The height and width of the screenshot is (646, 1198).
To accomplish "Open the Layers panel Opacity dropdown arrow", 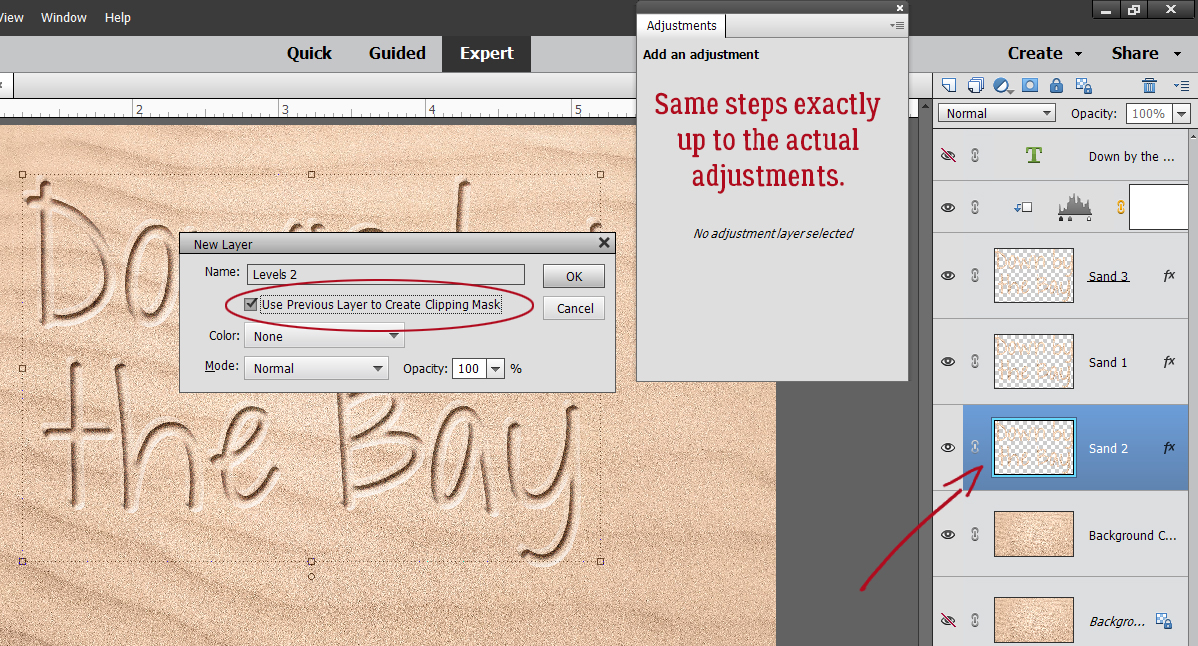I will click(x=1181, y=113).
